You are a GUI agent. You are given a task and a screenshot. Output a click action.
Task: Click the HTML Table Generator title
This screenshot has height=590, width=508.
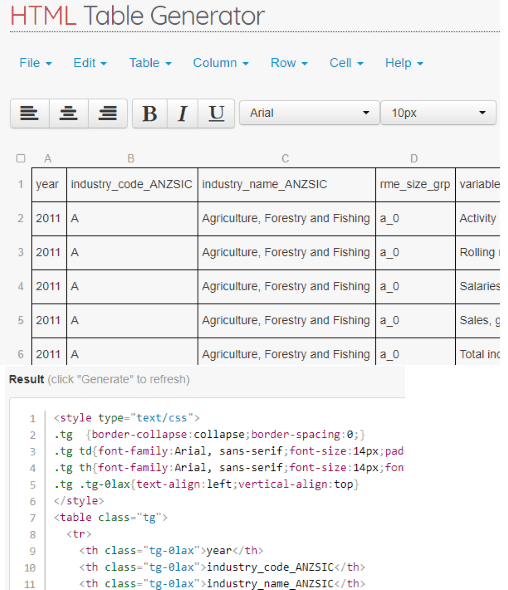(137, 16)
